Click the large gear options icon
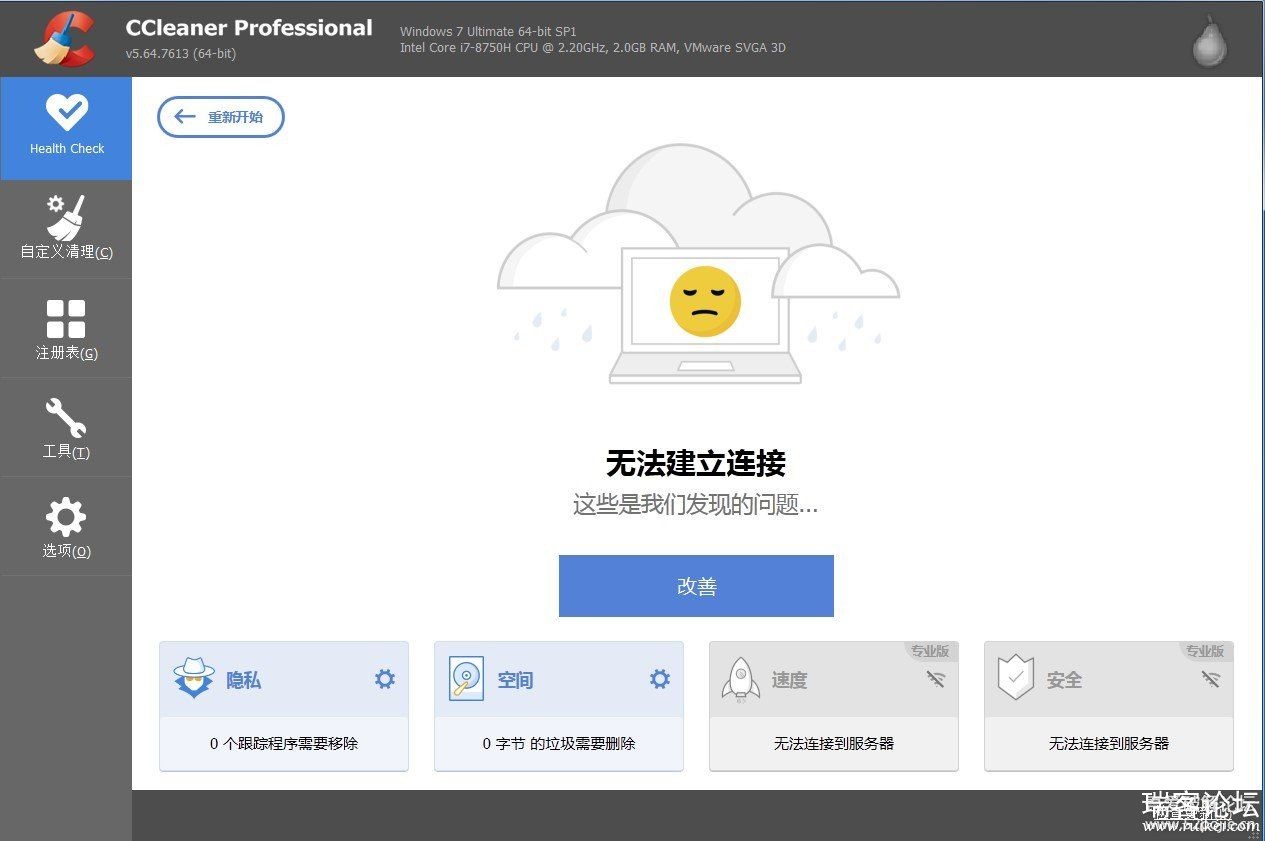 pyautogui.click(x=66, y=517)
